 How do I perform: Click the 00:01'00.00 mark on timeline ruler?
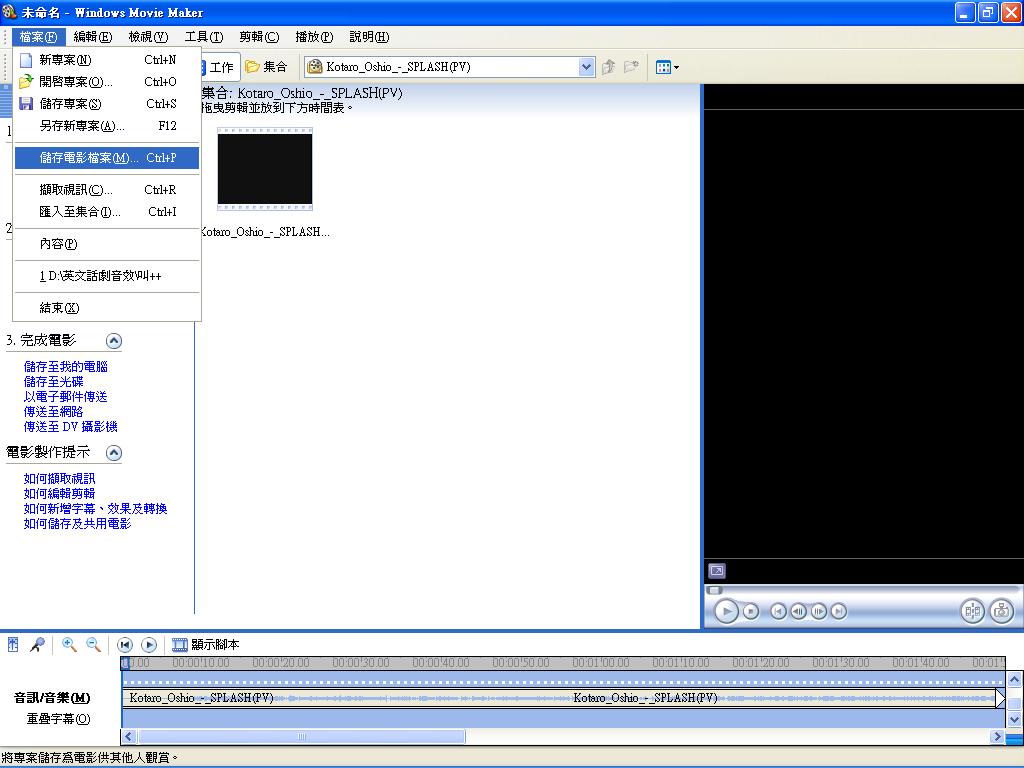(x=601, y=663)
